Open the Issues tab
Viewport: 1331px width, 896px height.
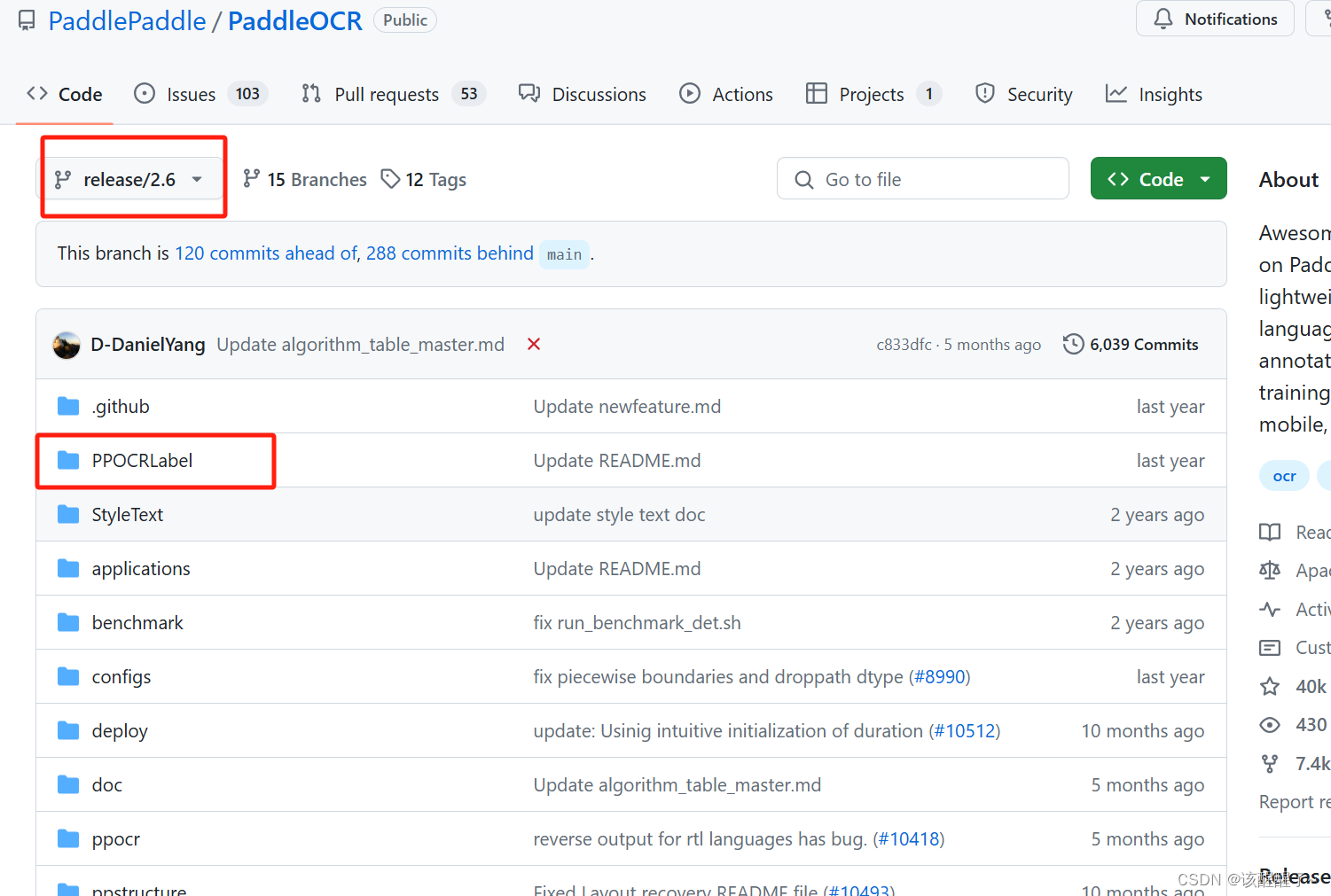[x=200, y=94]
